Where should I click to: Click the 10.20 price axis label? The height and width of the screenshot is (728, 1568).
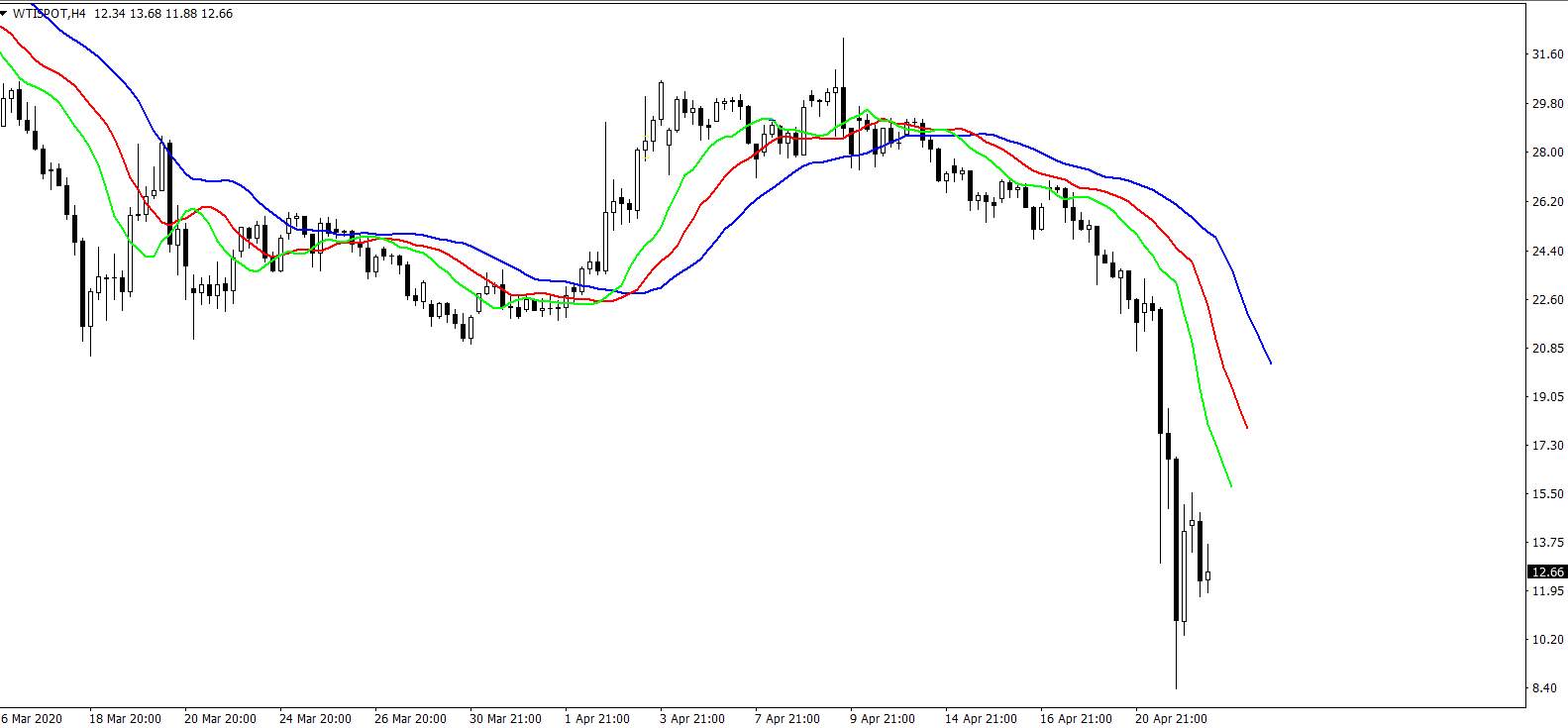[1547, 639]
